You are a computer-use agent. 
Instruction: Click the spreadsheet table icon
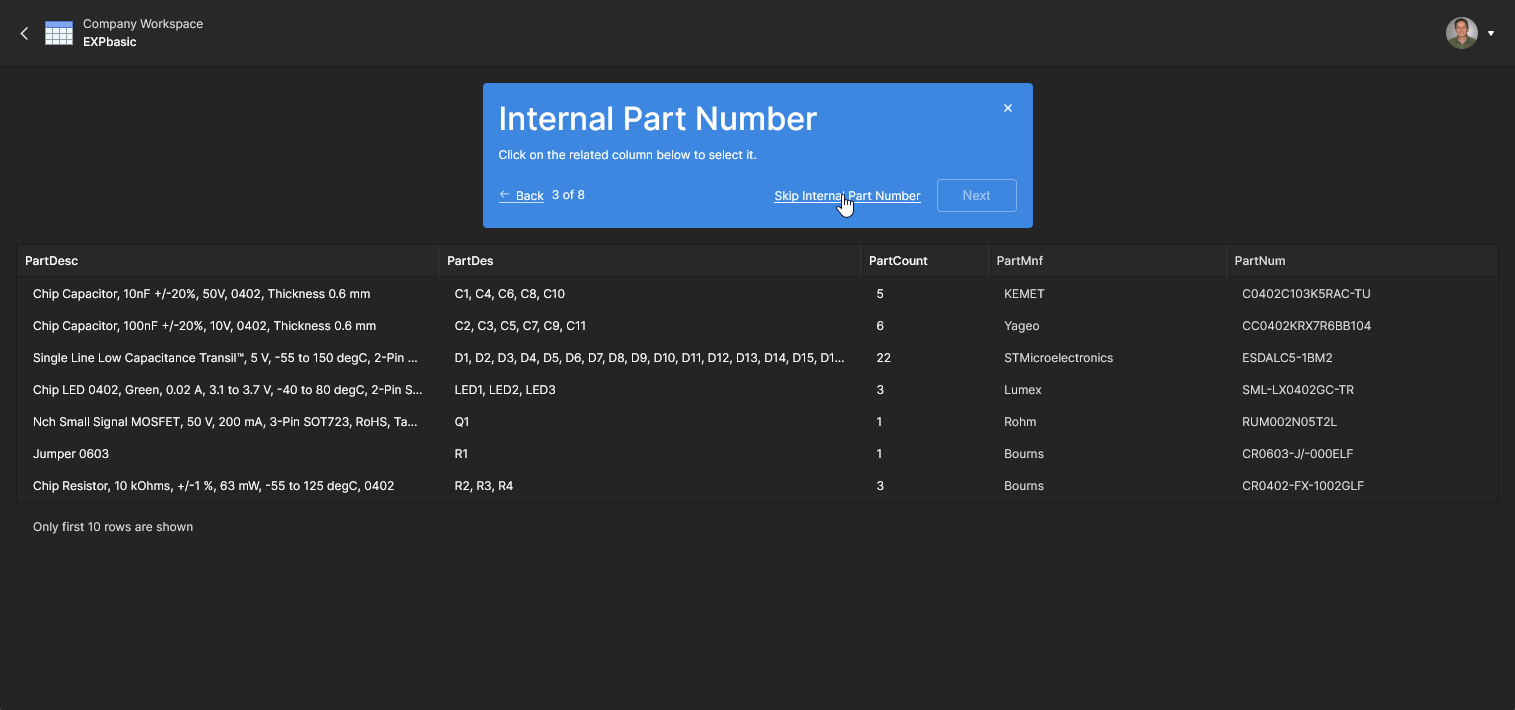pyautogui.click(x=59, y=33)
